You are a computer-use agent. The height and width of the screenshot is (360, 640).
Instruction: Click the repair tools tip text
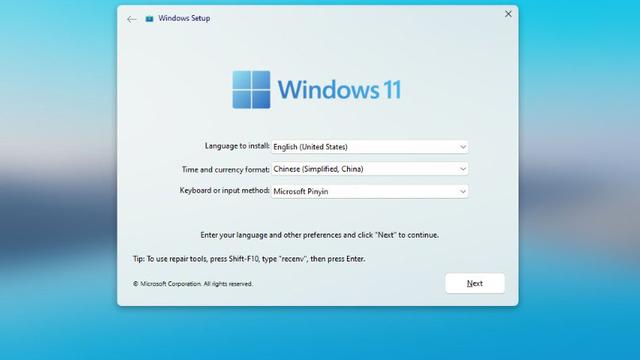pos(249,259)
